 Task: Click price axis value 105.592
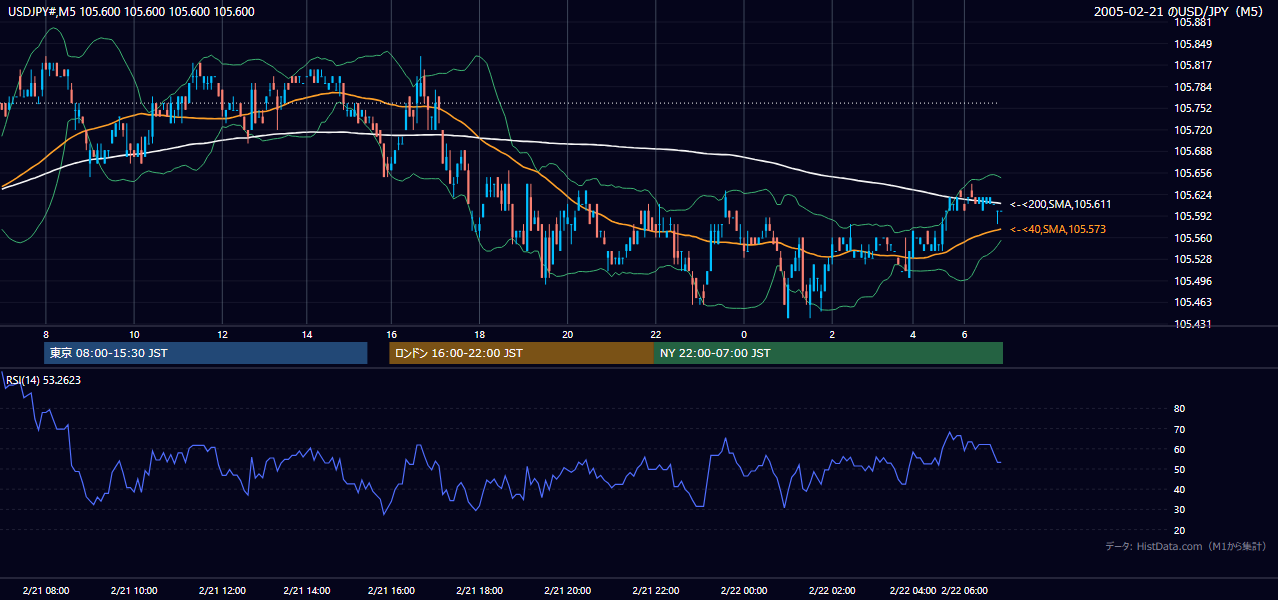point(1194,216)
